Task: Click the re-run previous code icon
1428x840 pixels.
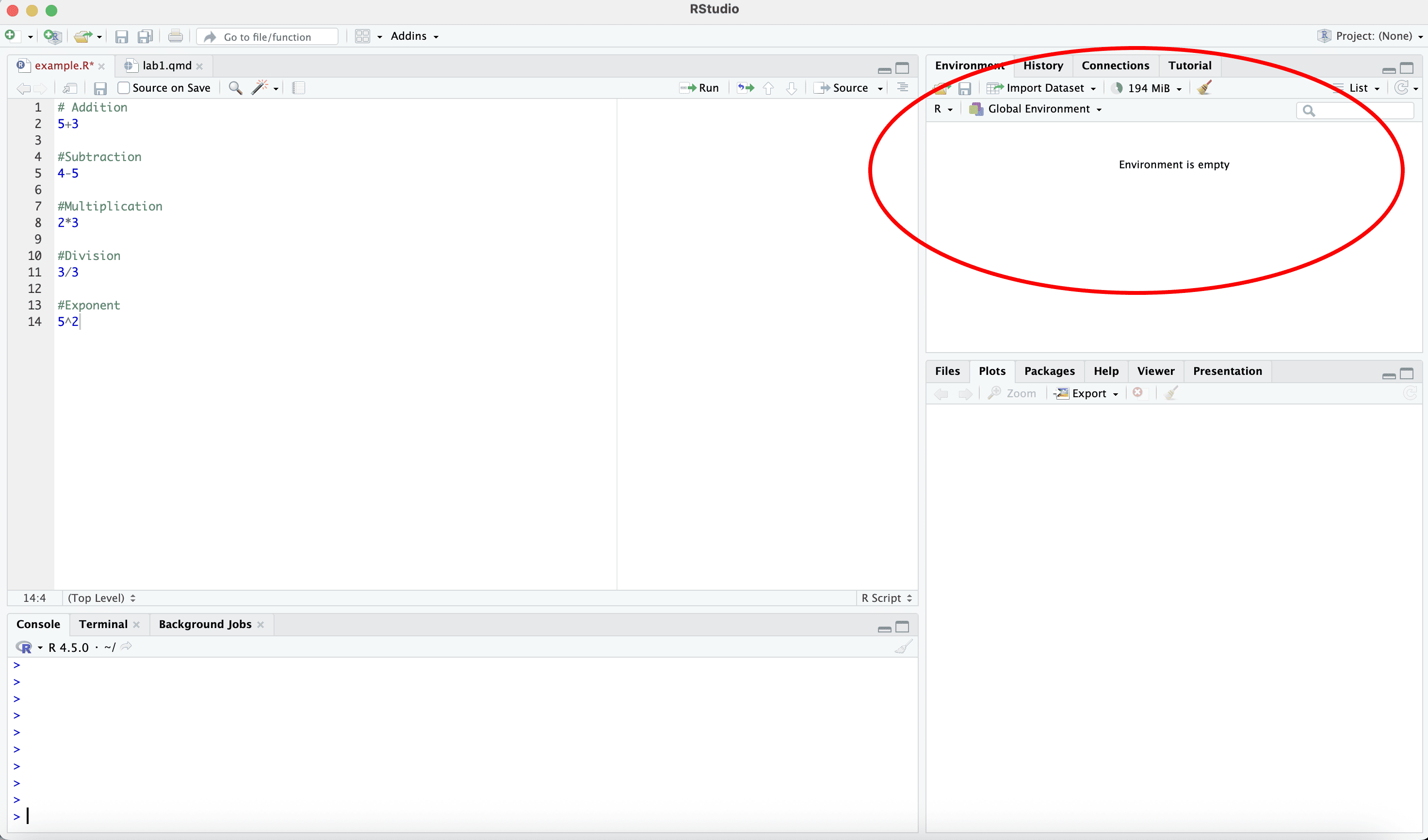Action: click(745, 88)
